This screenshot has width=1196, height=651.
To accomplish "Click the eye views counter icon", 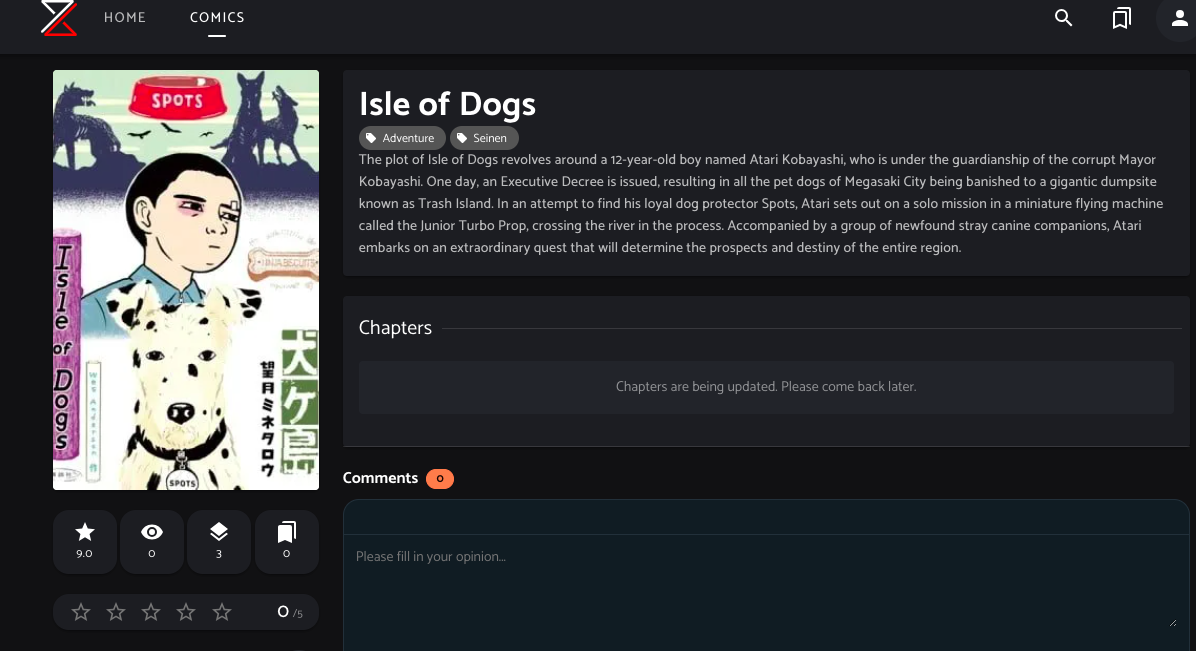I will tap(152, 541).
